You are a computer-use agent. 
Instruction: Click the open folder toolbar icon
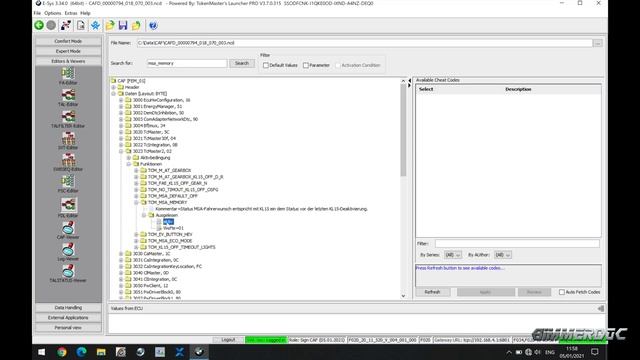pyautogui.click(x=110, y=25)
